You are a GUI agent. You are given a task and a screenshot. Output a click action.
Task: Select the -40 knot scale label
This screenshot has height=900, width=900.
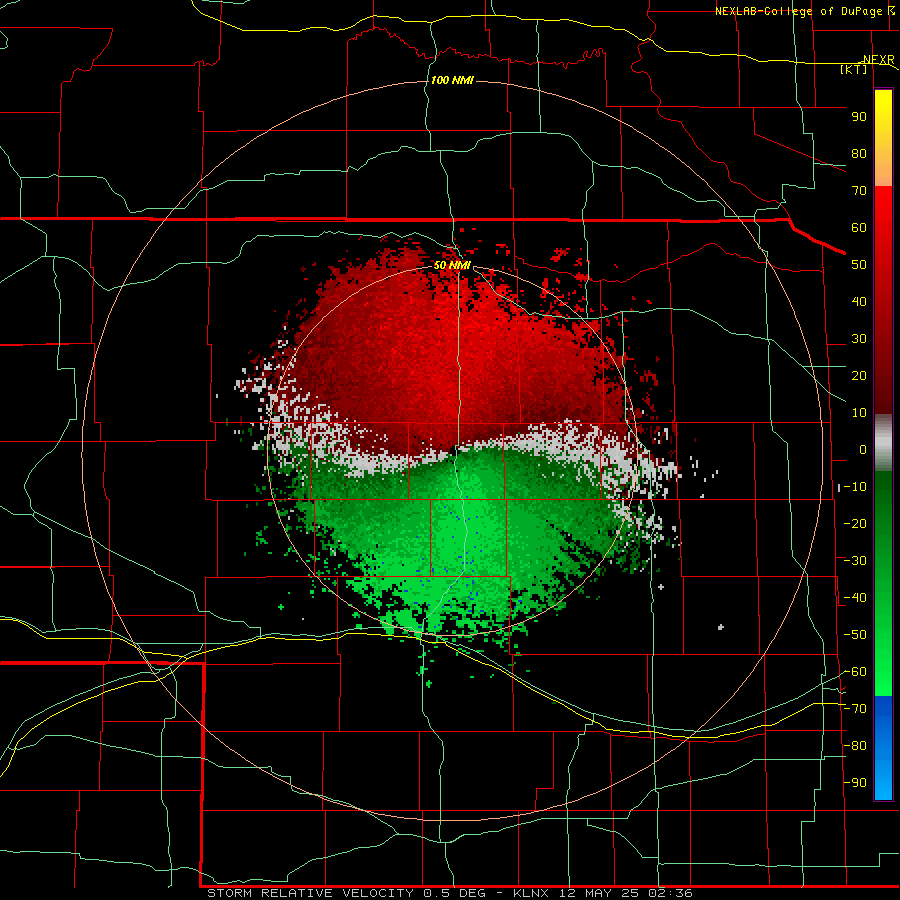coord(855,598)
